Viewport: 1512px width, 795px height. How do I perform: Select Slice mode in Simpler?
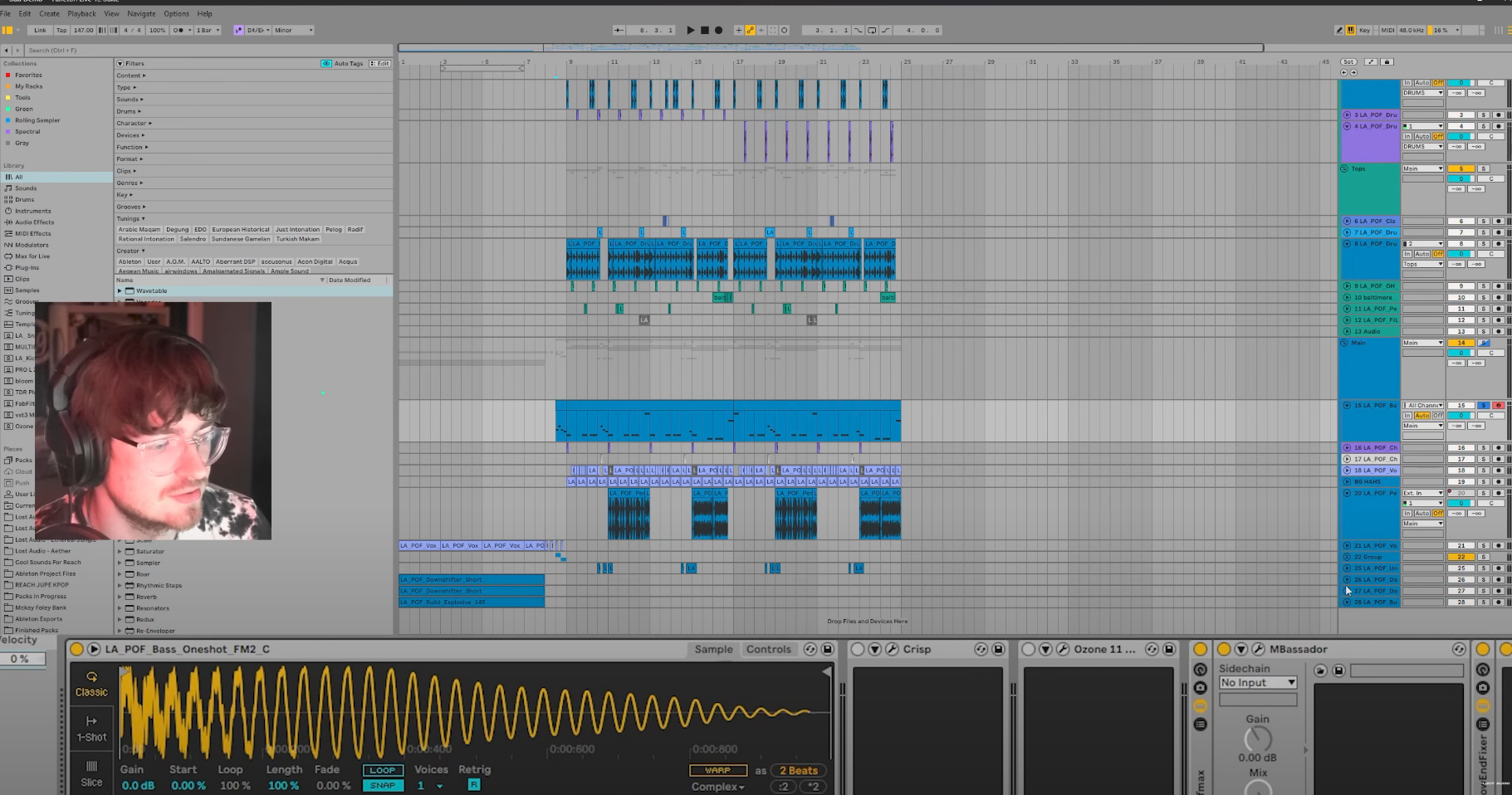click(x=91, y=773)
